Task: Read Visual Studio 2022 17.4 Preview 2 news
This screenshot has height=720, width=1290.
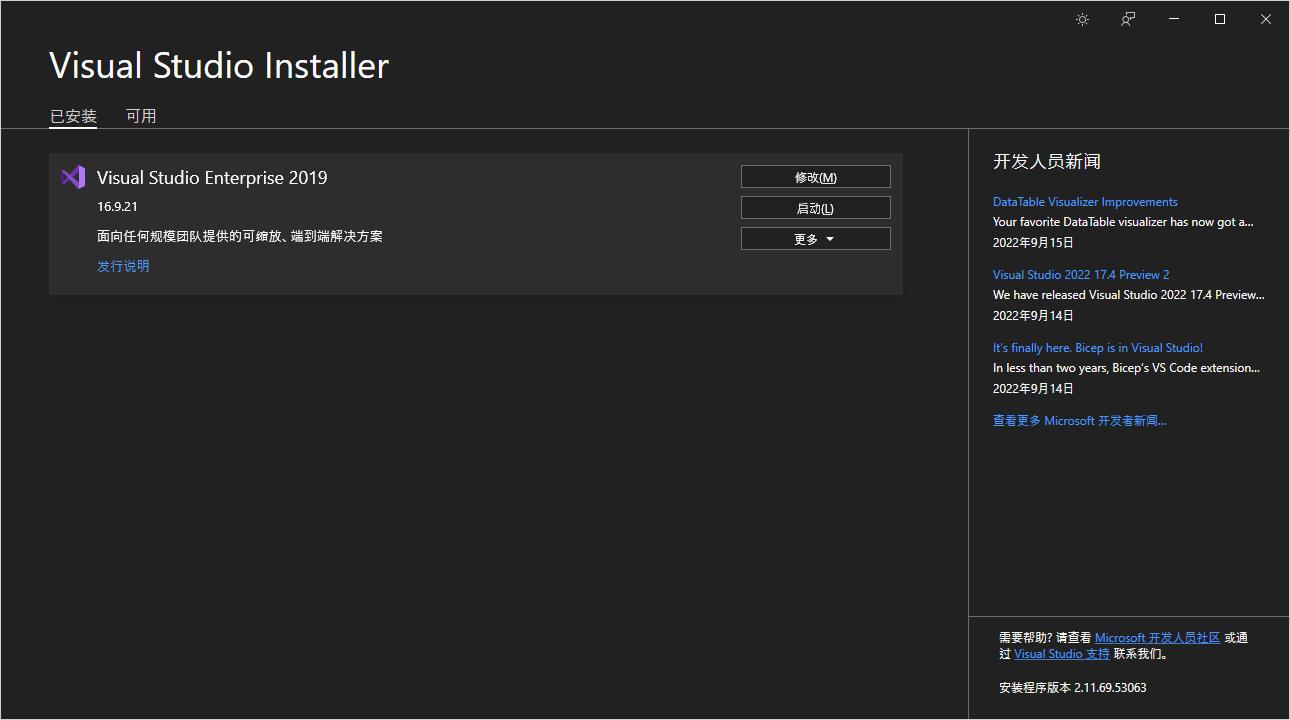Action: pos(1080,275)
